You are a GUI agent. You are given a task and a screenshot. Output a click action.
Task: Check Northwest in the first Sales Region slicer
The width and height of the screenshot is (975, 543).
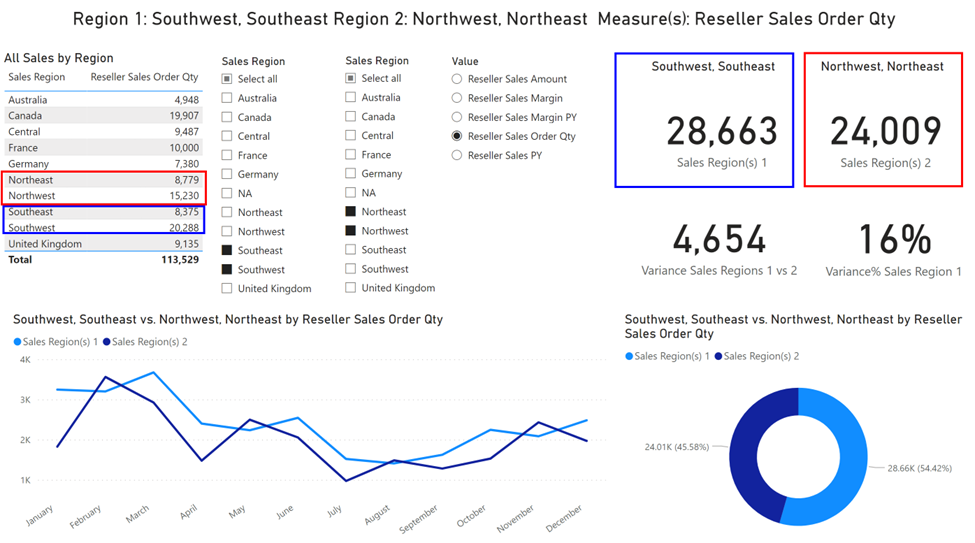[x=227, y=231]
